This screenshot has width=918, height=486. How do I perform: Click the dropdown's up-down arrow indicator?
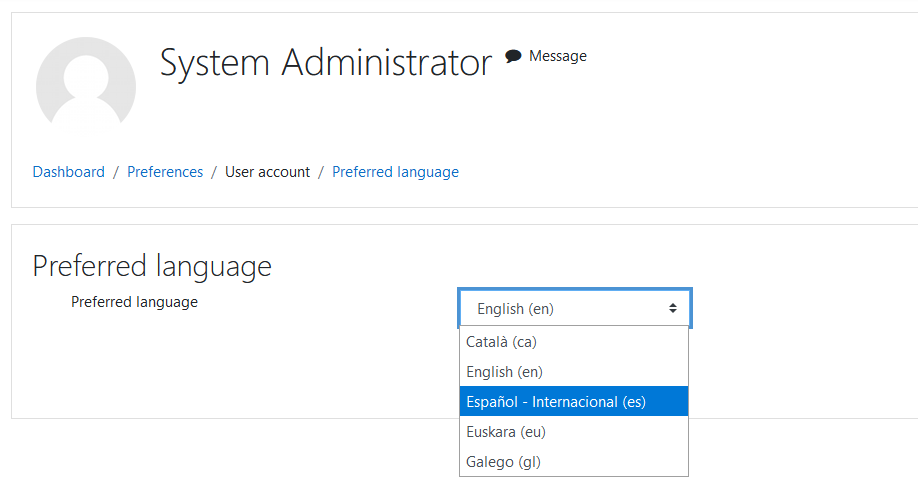click(x=673, y=308)
